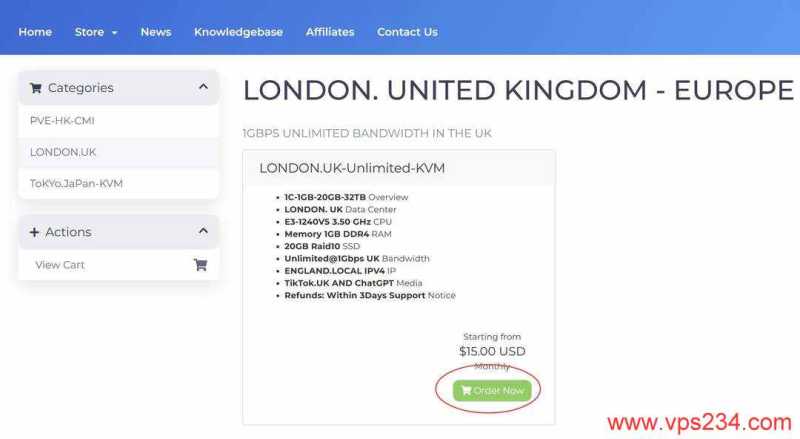This screenshot has width=800, height=439.
Task: Select the PVE-HK-CMI category
Action: coord(118,121)
